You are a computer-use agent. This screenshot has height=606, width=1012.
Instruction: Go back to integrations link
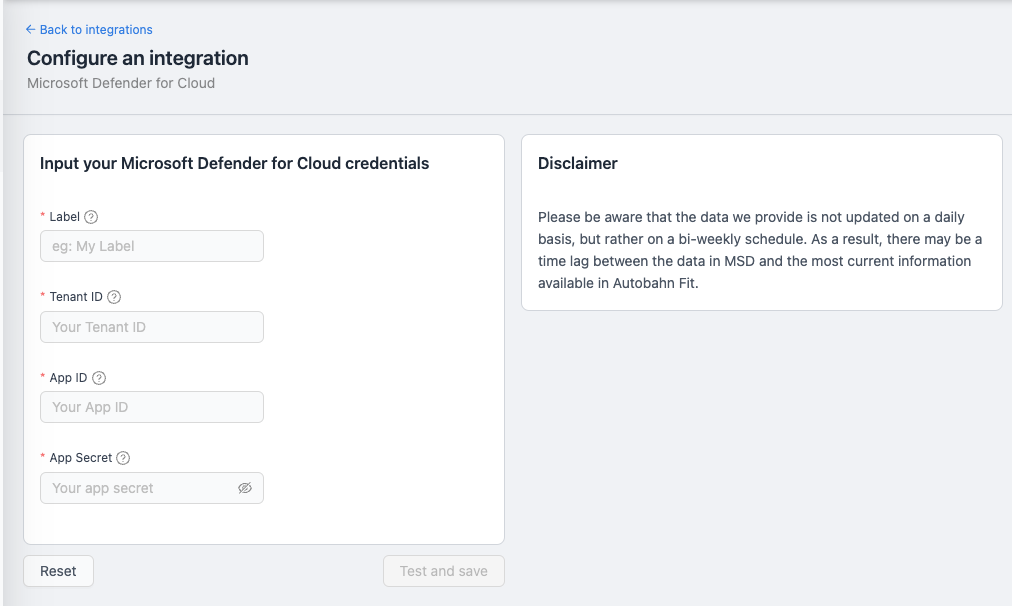[89, 30]
